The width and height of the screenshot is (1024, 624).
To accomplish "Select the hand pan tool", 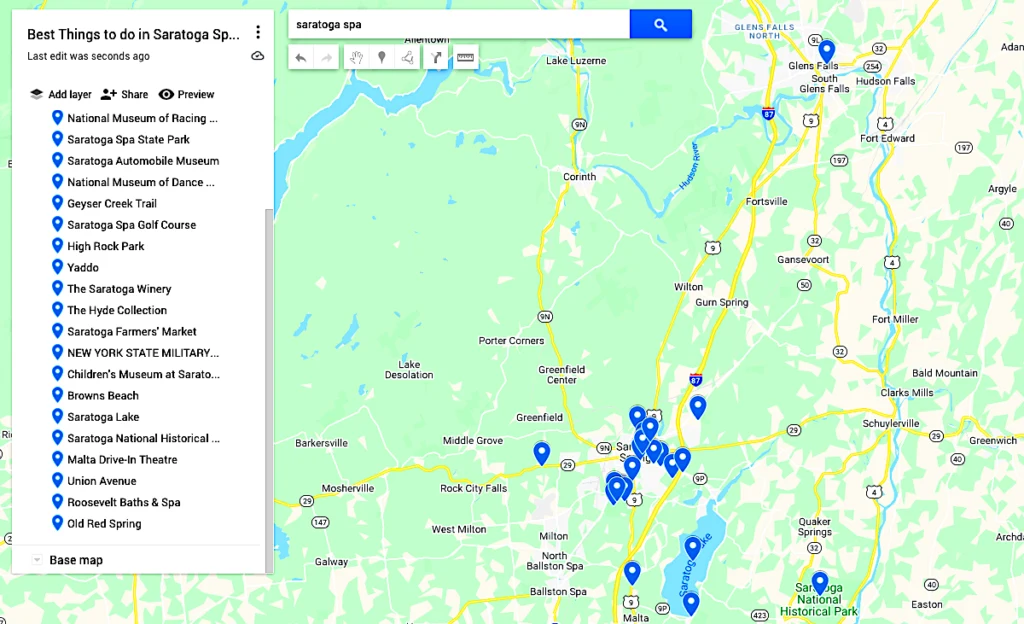I will pos(355,58).
